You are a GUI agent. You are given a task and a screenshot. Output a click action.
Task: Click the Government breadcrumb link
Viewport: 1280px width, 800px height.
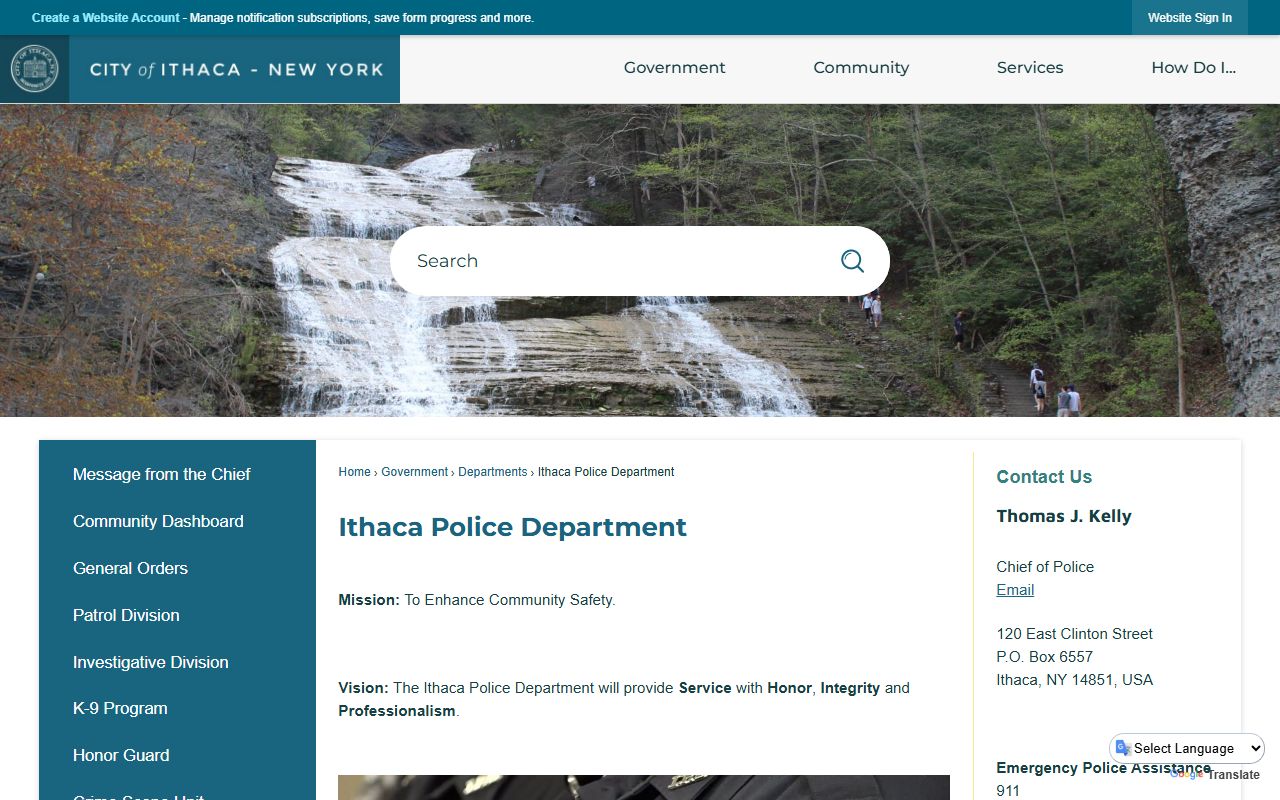click(414, 472)
